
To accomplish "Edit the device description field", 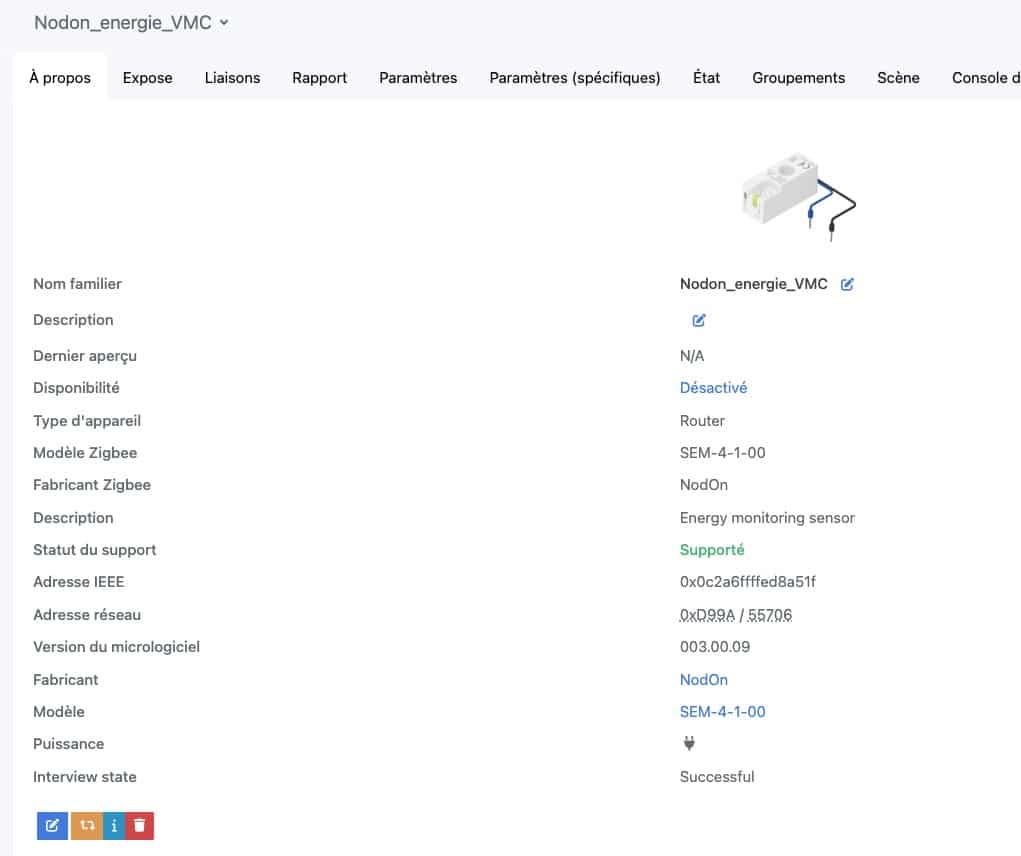I will [x=699, y=320].
